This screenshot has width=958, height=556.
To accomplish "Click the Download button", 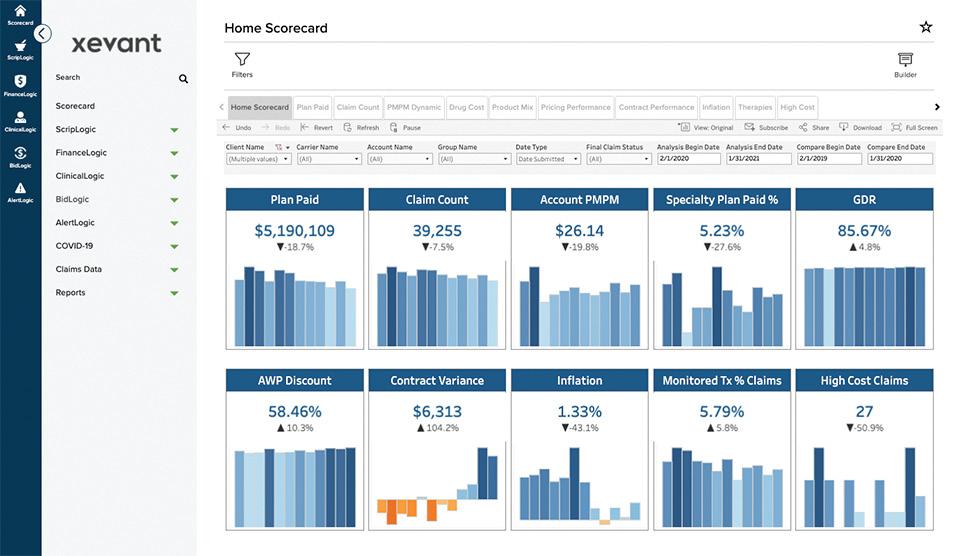I will 860,128.
